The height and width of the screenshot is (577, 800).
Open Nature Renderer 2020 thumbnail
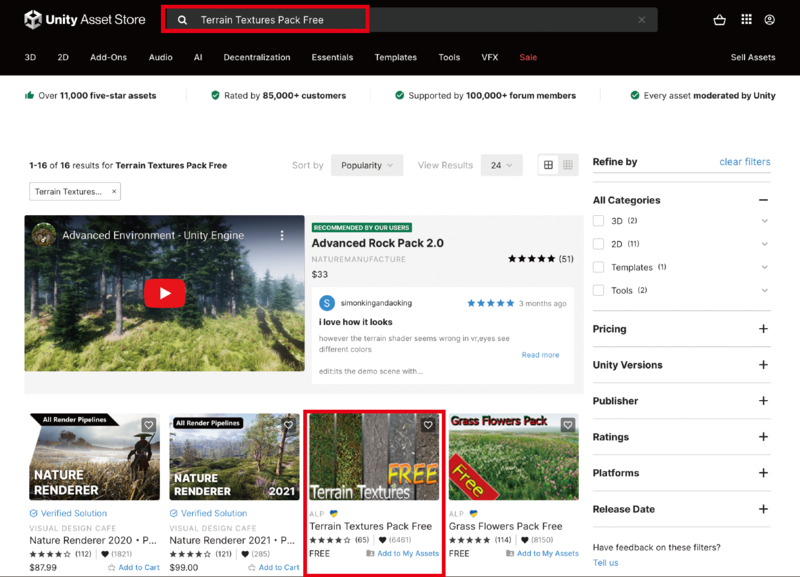click(94, 457)
